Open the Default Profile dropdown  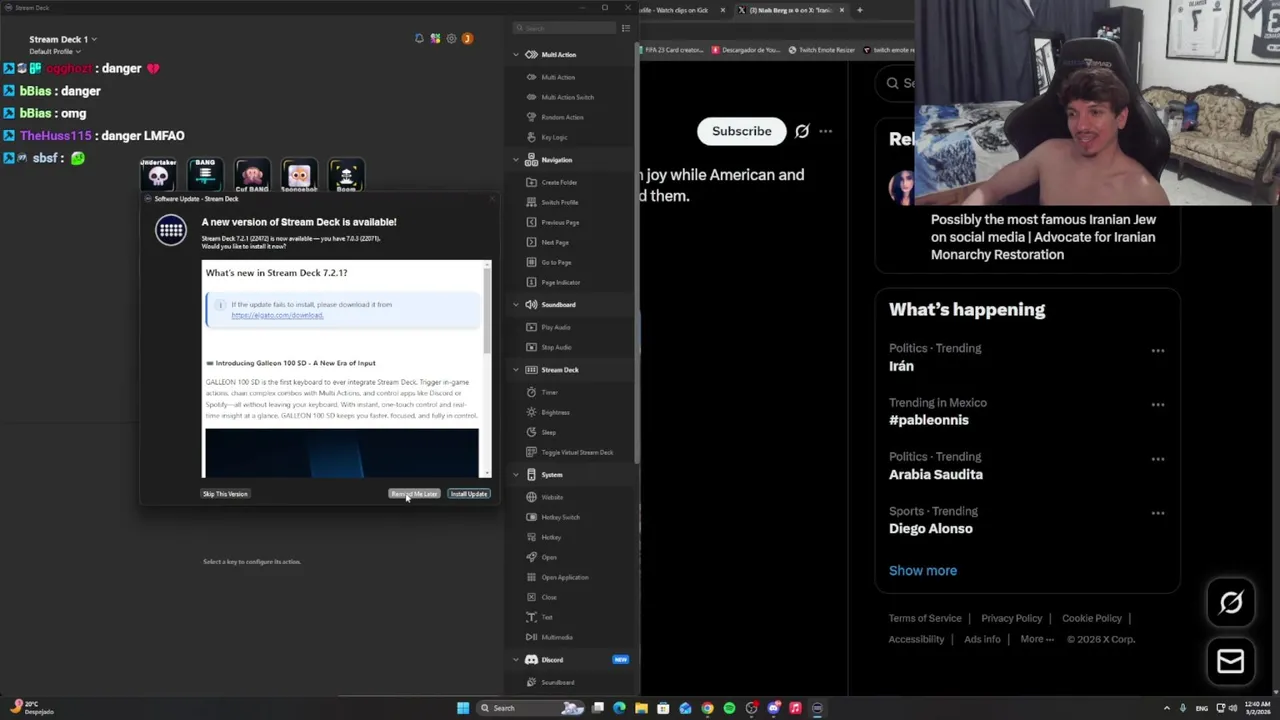[x=54, y=51]
